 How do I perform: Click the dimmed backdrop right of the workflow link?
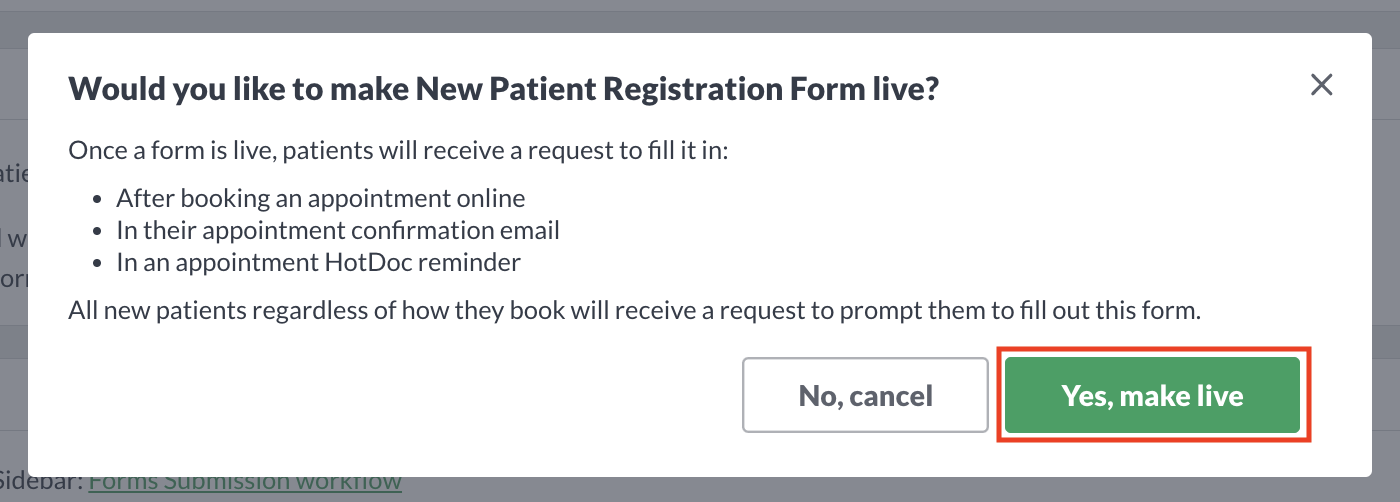click(900, 490)
